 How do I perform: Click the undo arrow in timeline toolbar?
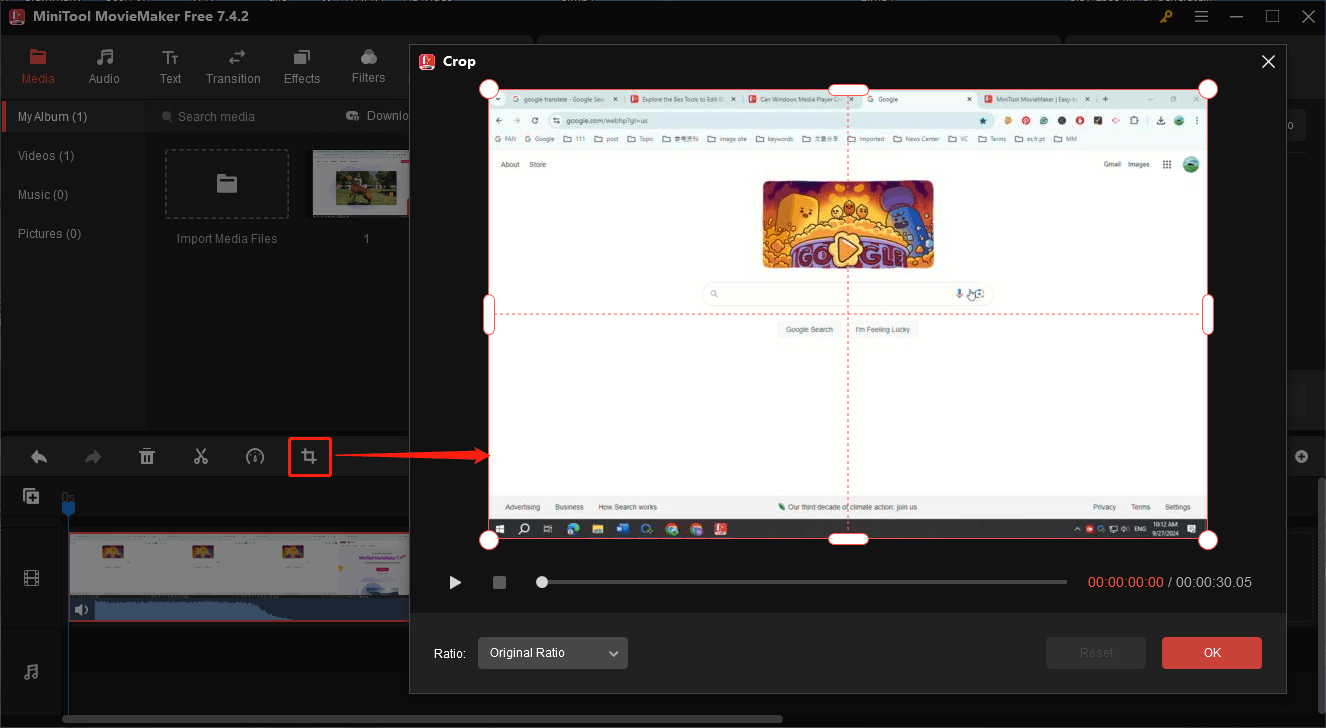[x=39, y=457]
